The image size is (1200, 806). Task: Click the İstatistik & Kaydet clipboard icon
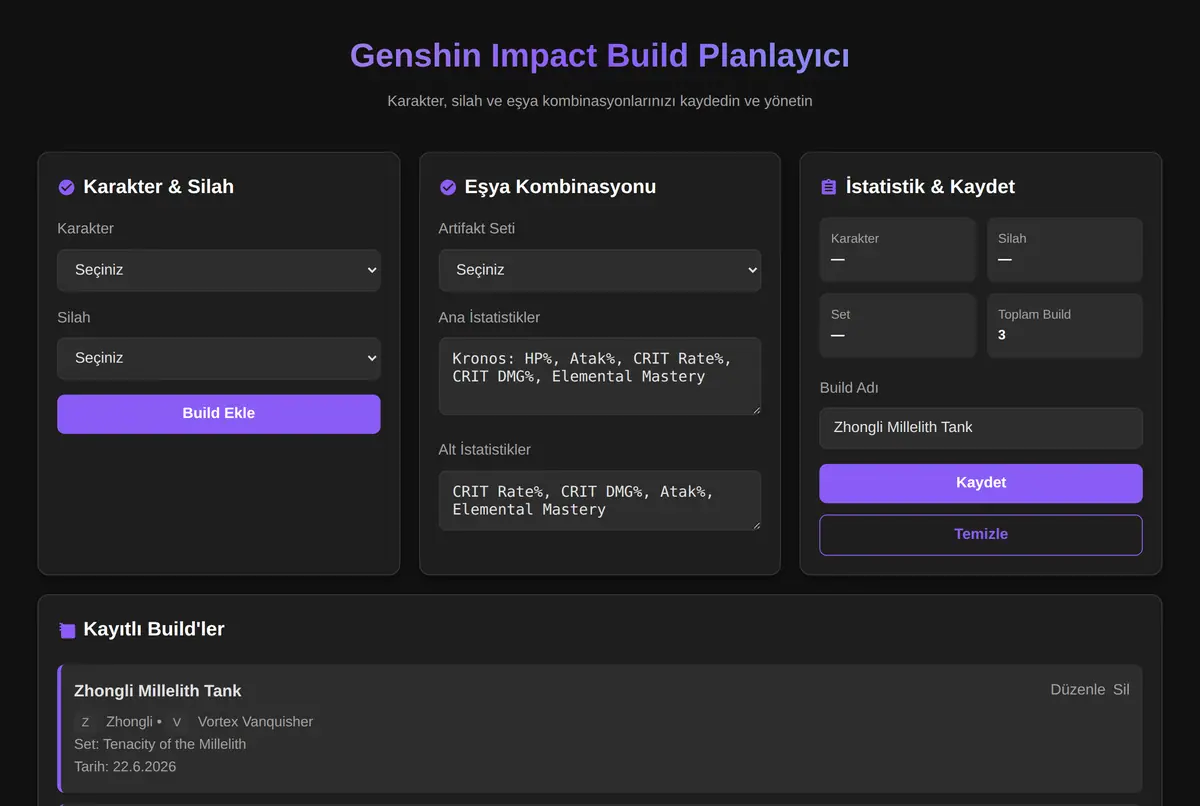pyautogui.click(x=828, y=187)
